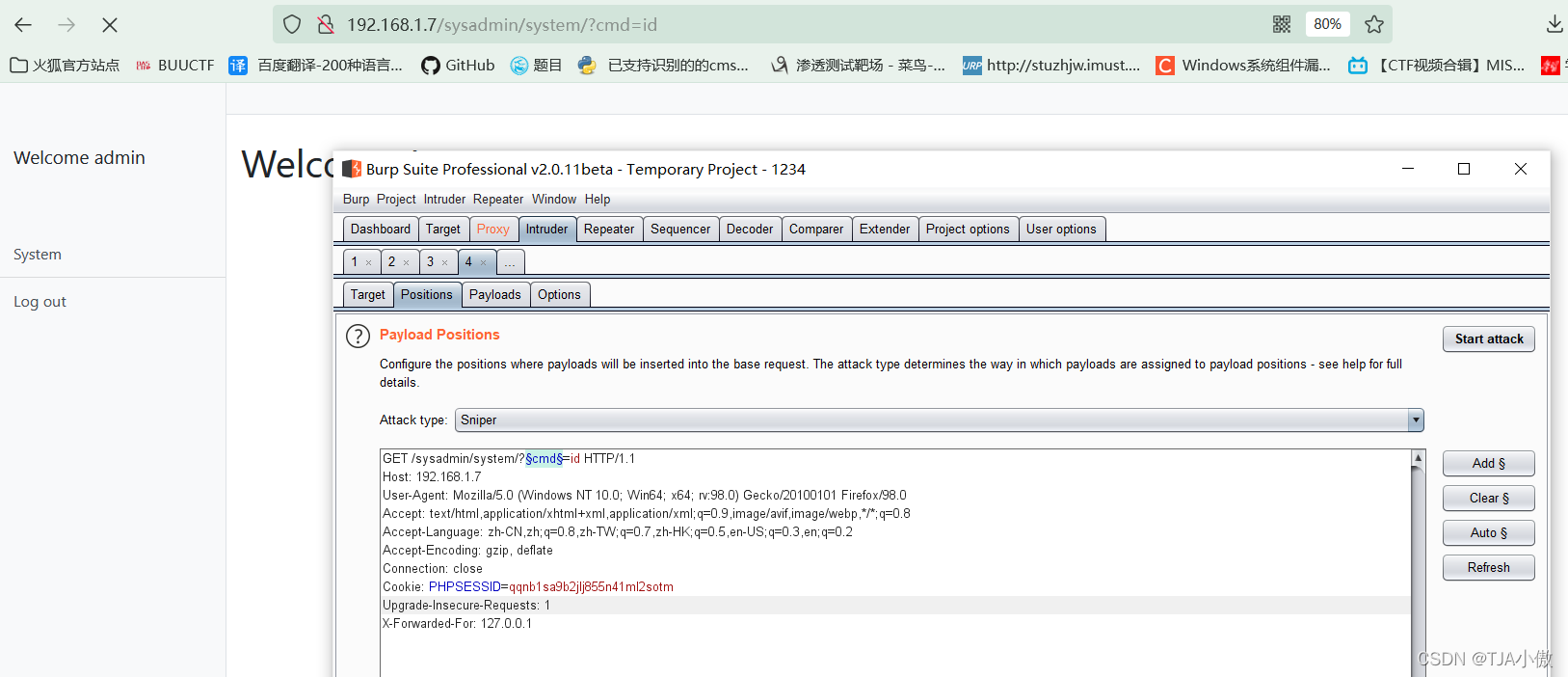The width and height of the screenshot is (1568, 677).
Task: Click the Clear § button
Action: click(1489, 499)
